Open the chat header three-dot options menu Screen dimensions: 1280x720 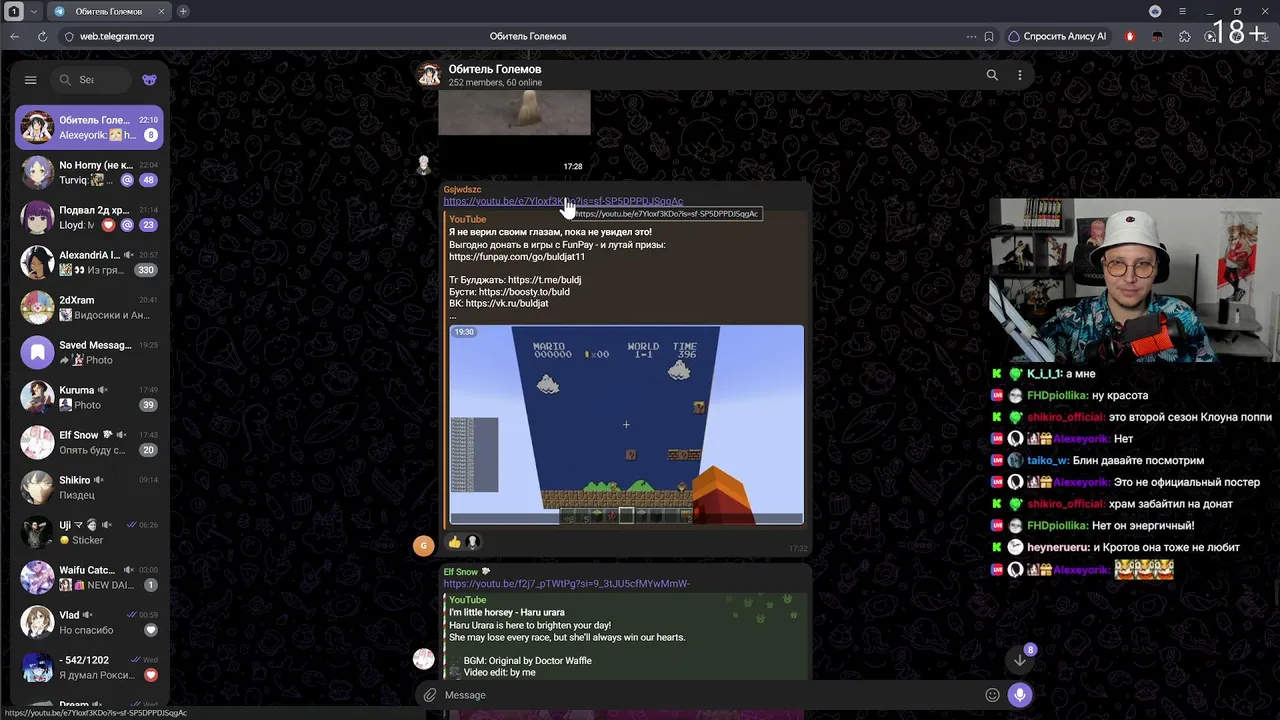[1020, 75]
